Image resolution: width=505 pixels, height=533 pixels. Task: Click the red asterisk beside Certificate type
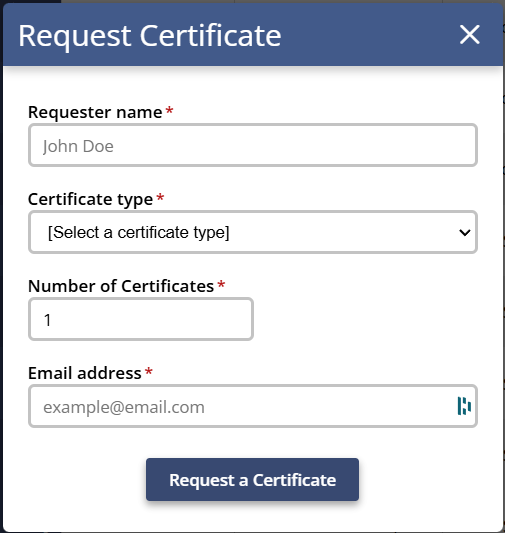160,198
